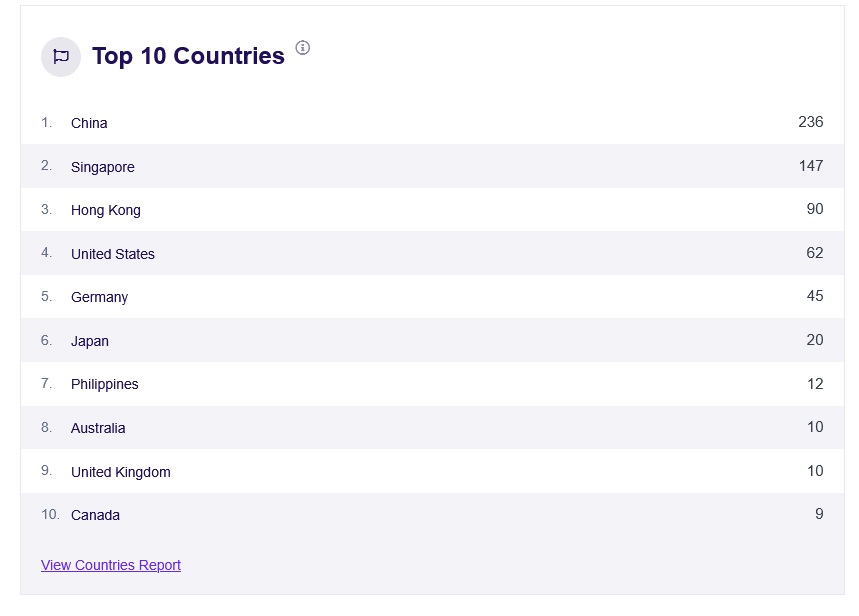Viewport: 859px width, 616px height.
Task: Click the Philippines entry
Action: 105,384
